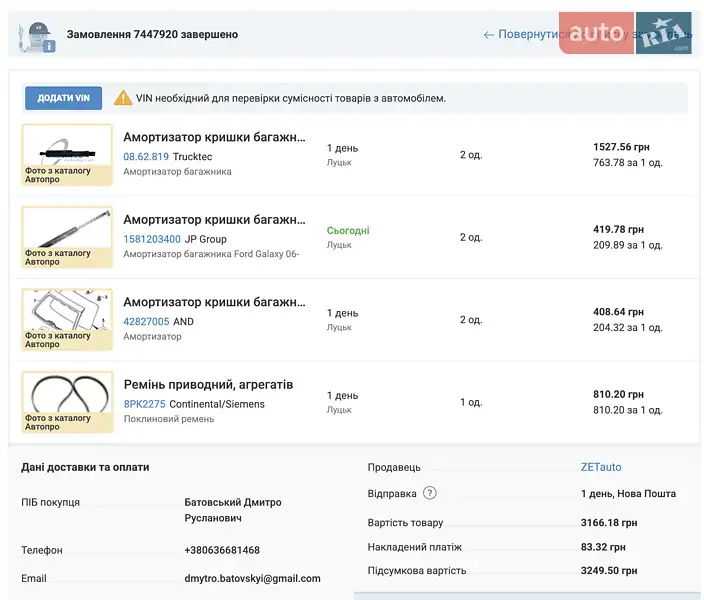The image size is (704, 600).
Task: Click the phone number +380636681468
Action: coord(222,550)
